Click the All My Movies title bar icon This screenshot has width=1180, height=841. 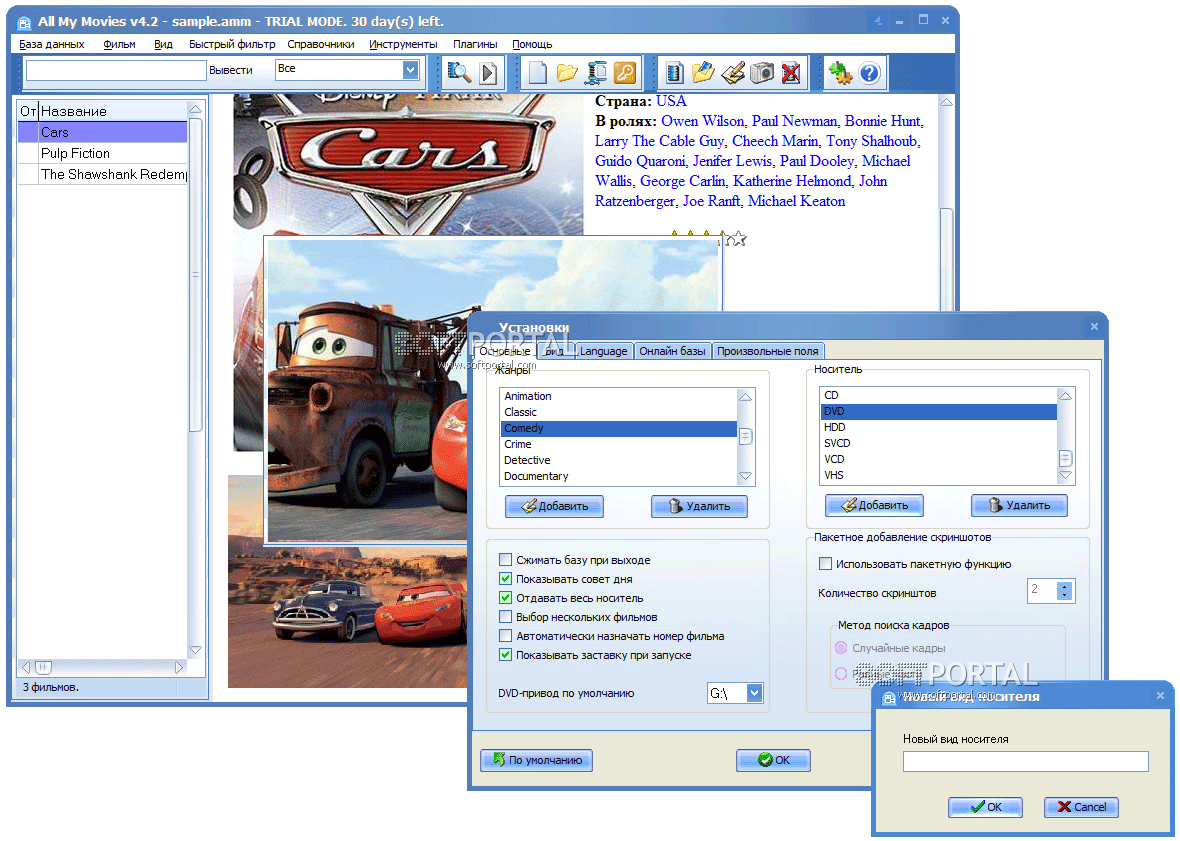pos(23,22)
